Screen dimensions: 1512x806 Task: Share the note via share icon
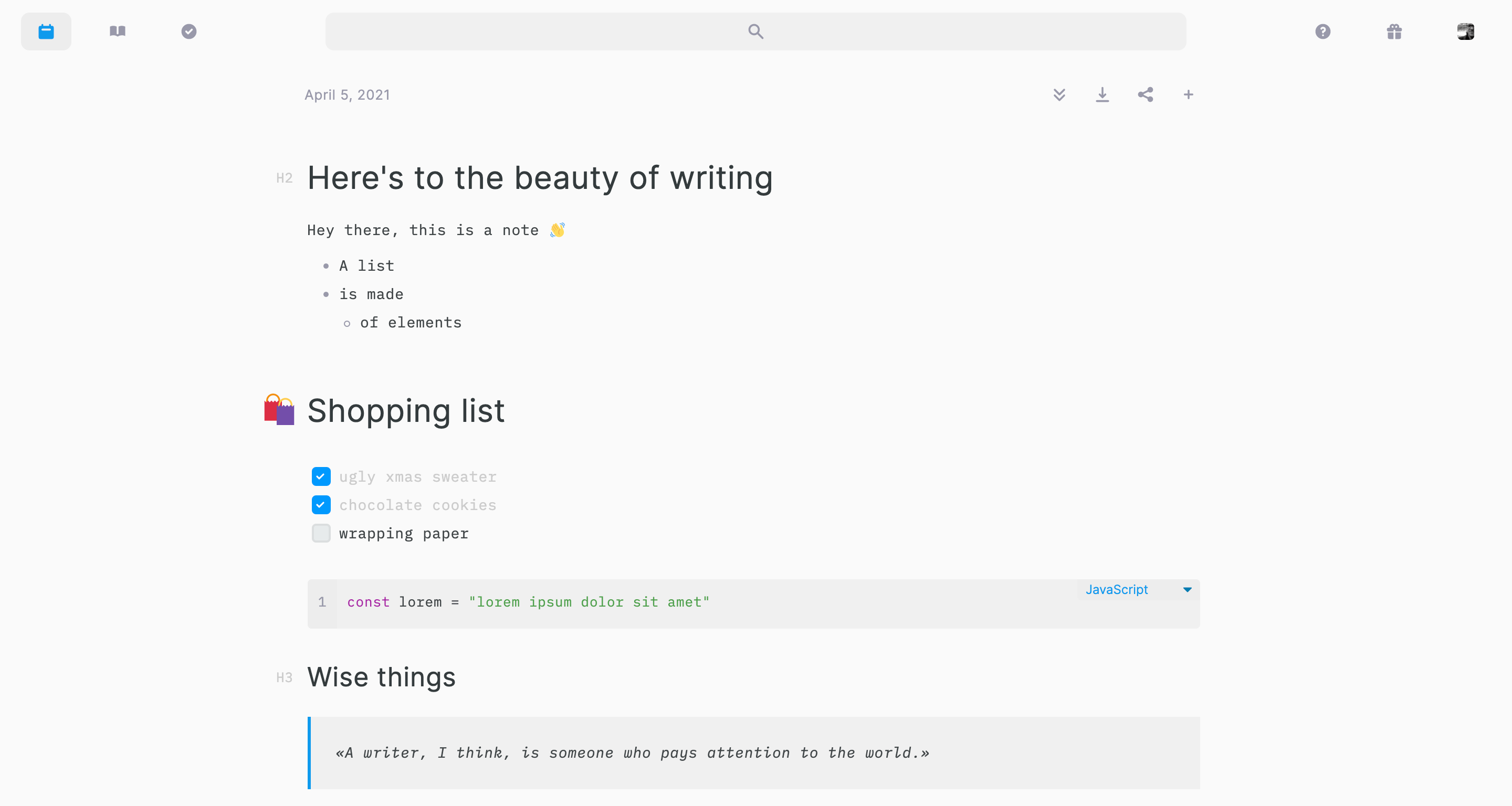(x=1145, y=94)
